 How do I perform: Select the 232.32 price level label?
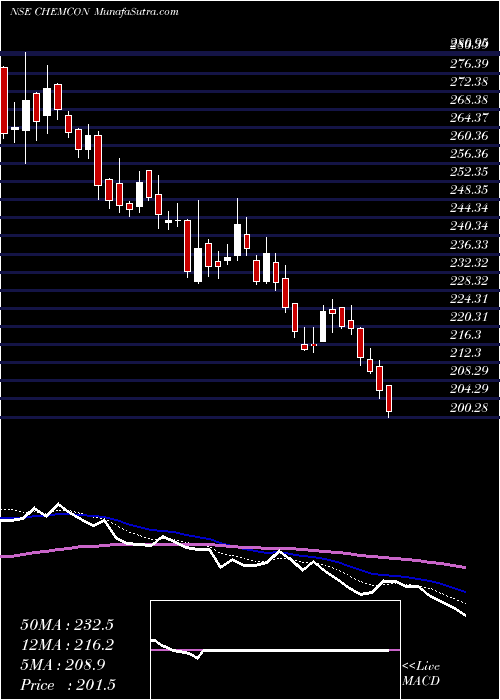(468, 262)
